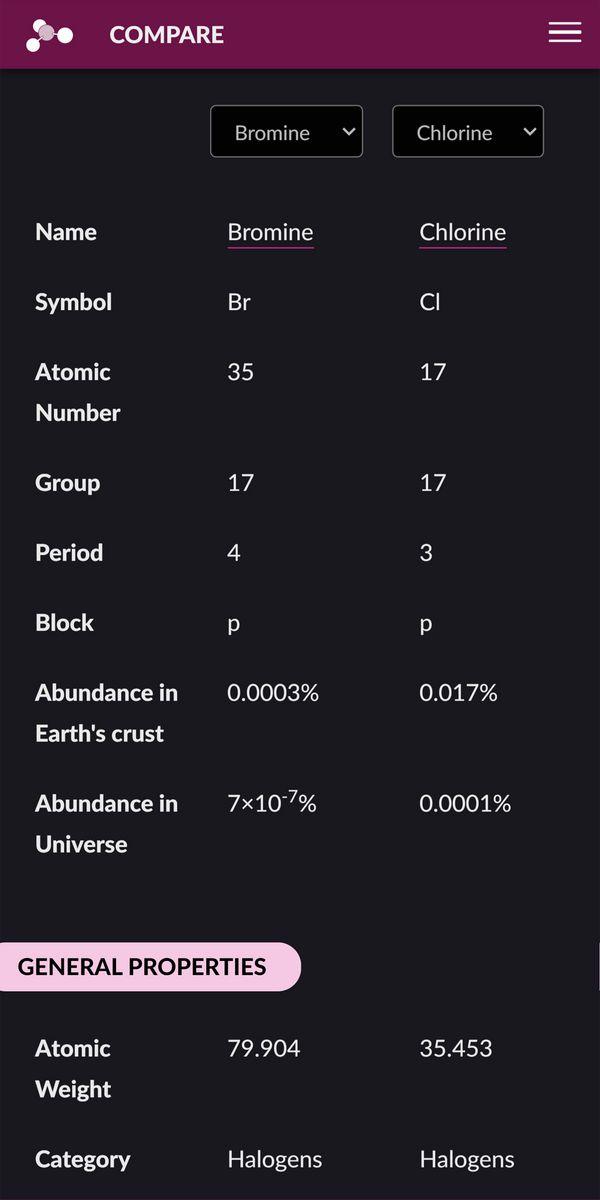Click the Atomic Weight row label

(73, 1069)
